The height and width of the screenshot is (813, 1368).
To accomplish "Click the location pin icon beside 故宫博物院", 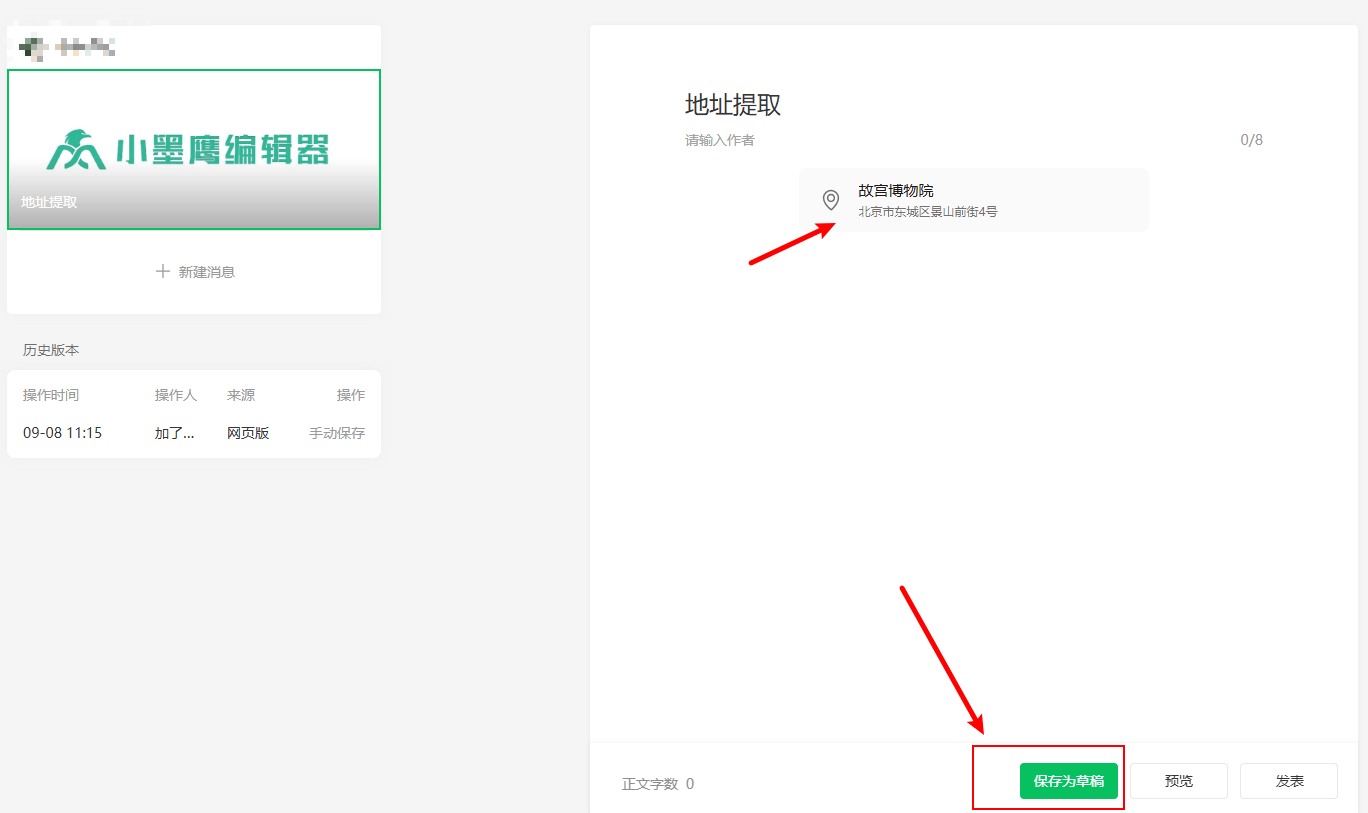I will 830,199.
